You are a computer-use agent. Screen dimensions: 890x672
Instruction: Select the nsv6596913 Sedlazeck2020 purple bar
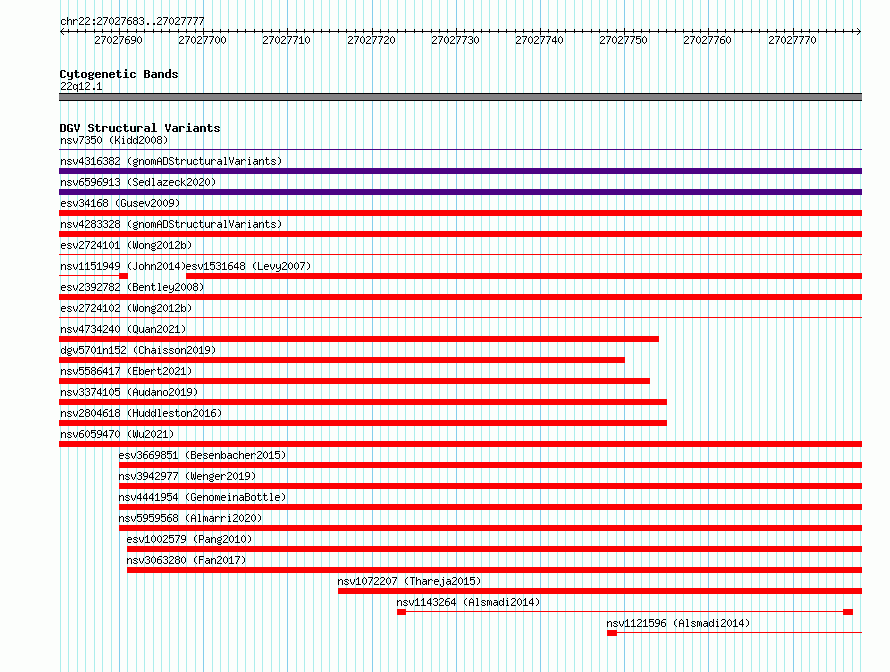(x=460, y=192)
